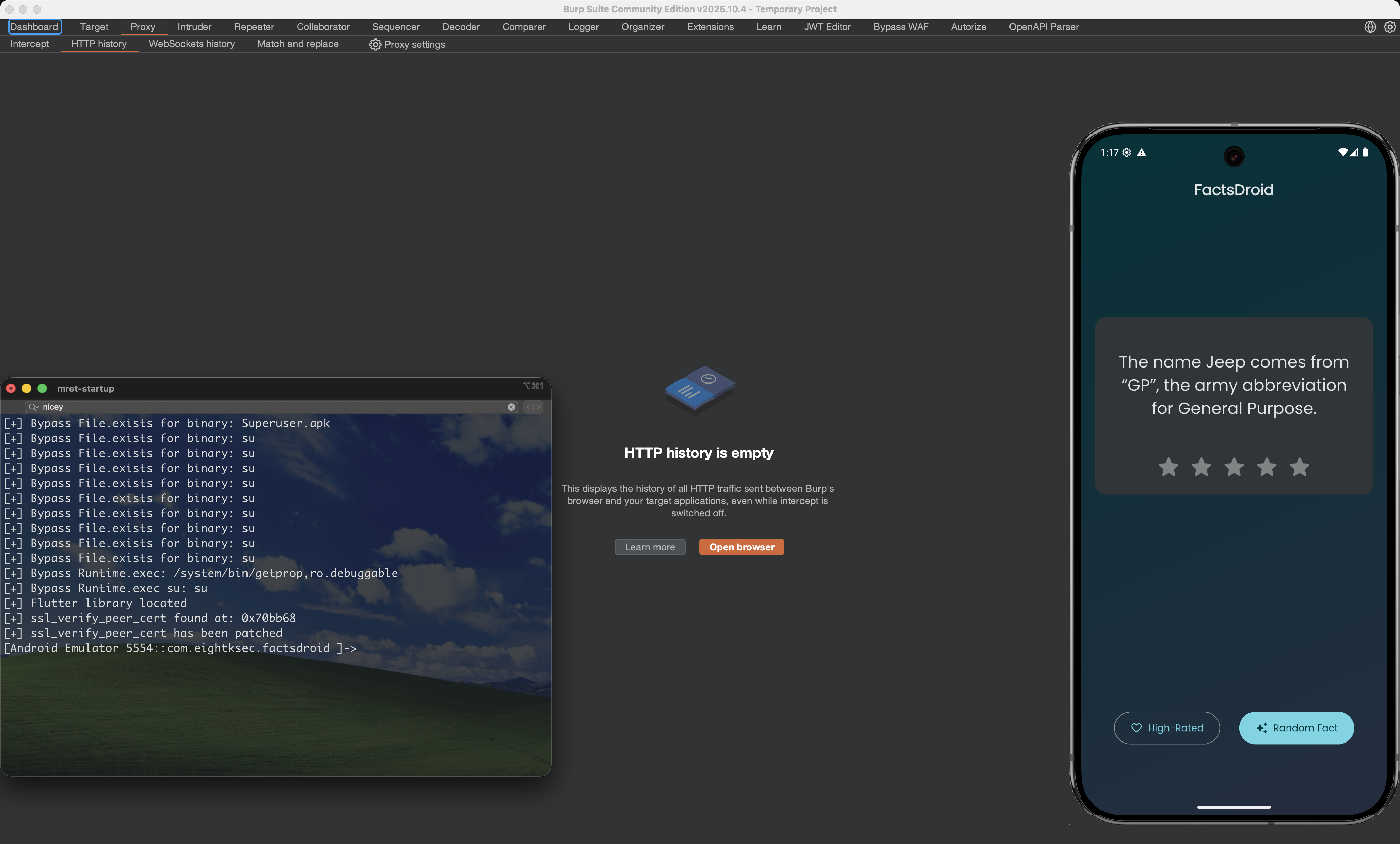The width and height of the screenshot is (1400, 844).
Task: Click the globe icon in top bar
Action: tap(1370, 27)
